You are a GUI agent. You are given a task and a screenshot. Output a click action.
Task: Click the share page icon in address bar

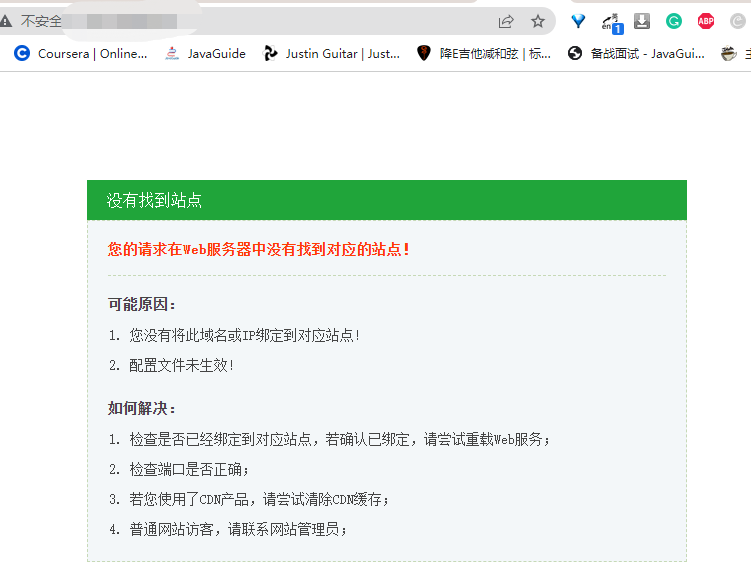pos(506,21)
